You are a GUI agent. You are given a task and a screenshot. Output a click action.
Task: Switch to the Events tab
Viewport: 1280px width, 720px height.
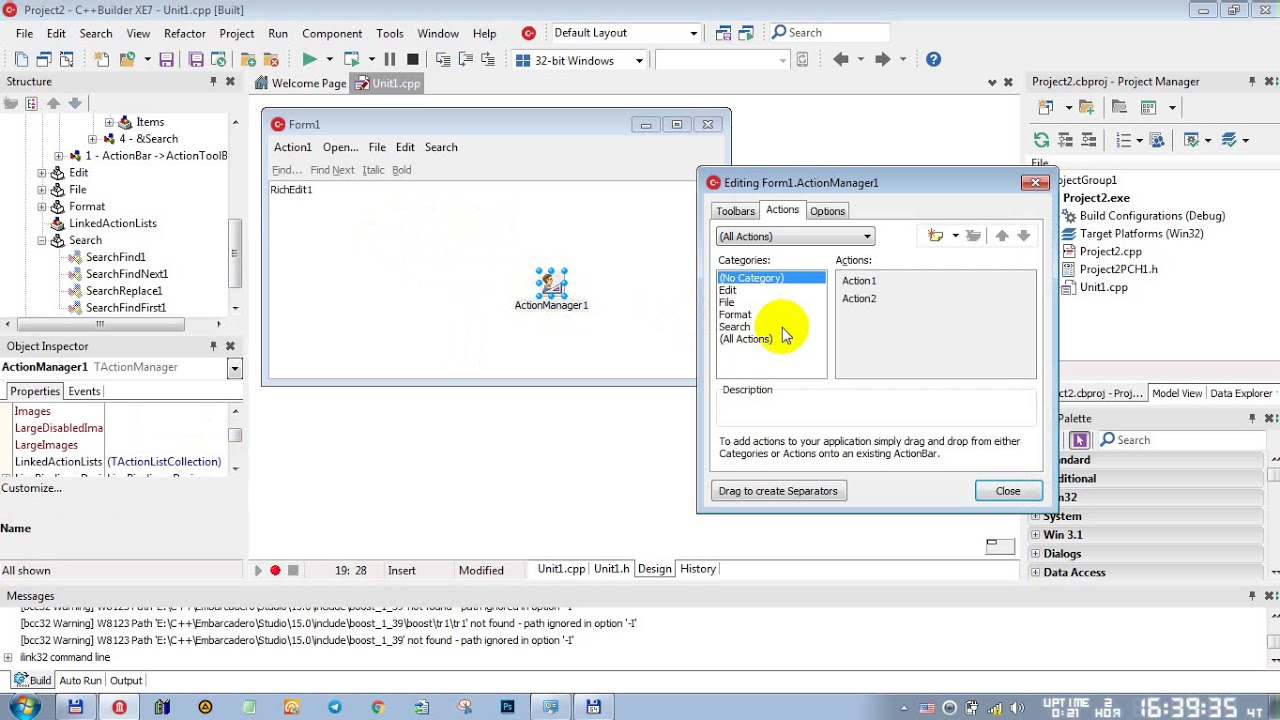click(x=84, y=391)
